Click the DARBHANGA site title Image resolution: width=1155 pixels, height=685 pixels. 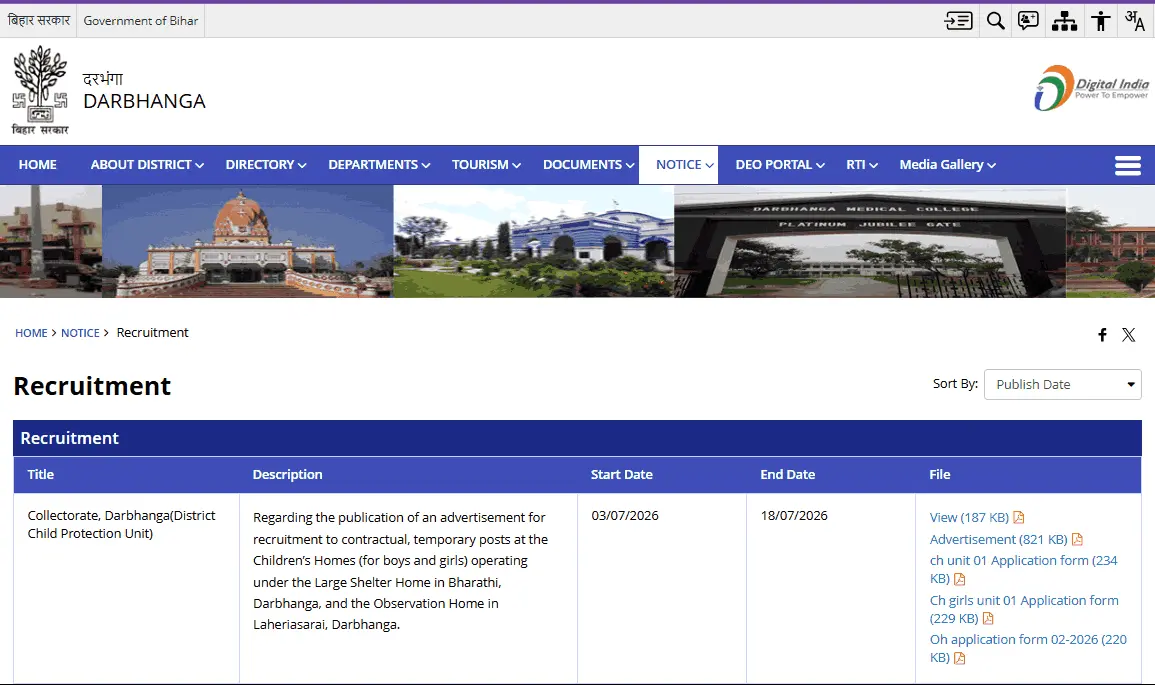144,101
